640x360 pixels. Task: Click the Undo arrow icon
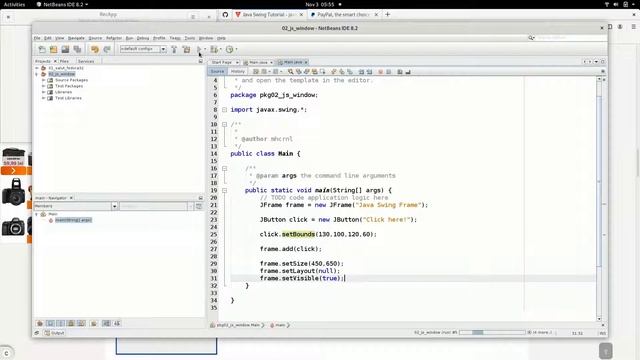[95, 49]
